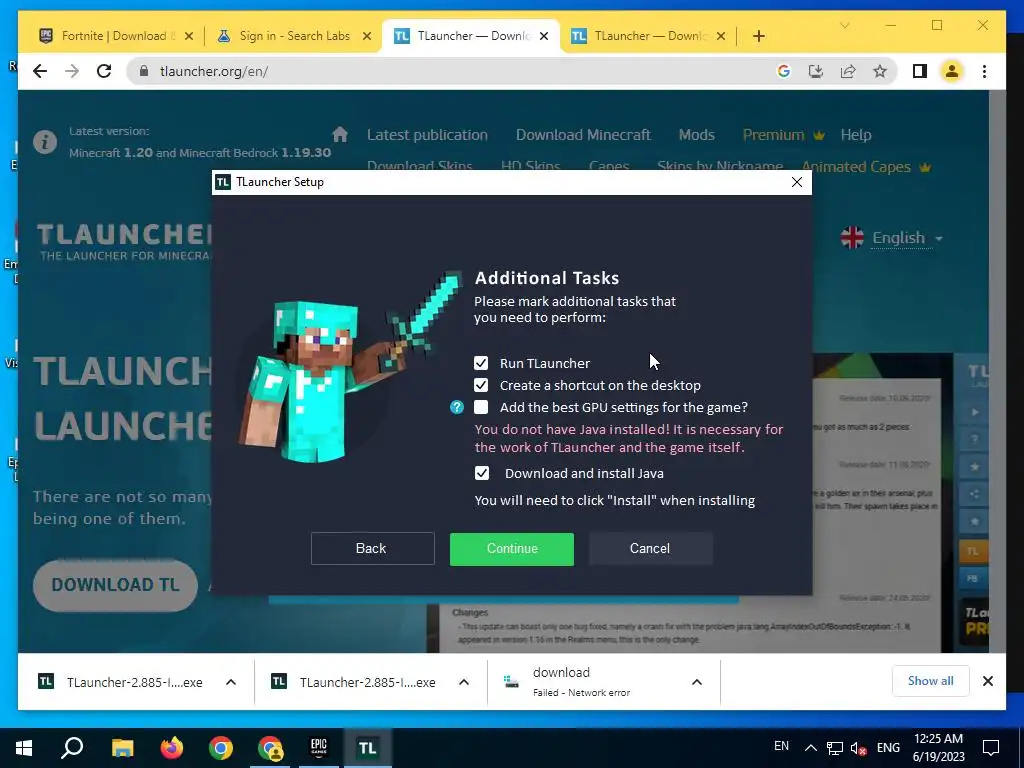Screen dimensions: 1024x768
Task: Click the ENG input language indicator
Action: tap(888, 748)
